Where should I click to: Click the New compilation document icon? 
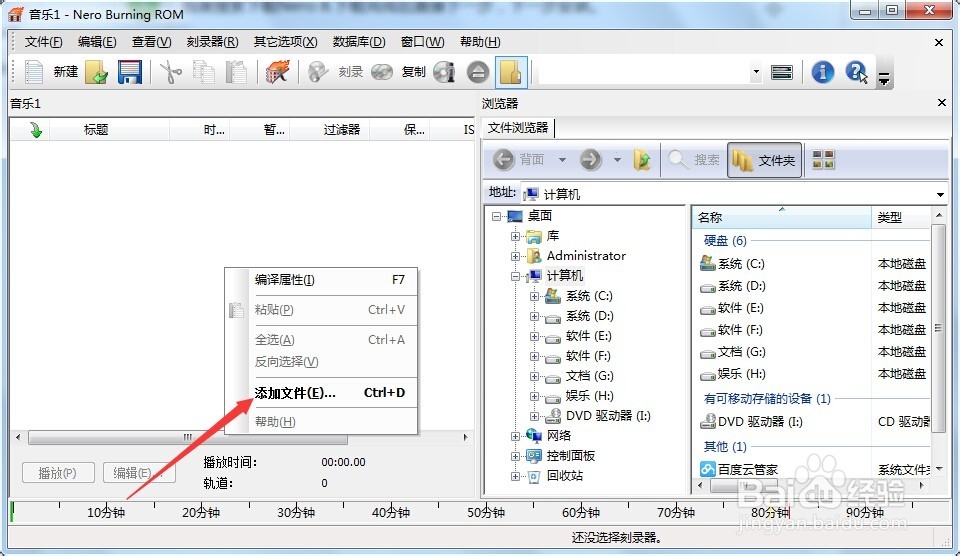click(33, 72)
